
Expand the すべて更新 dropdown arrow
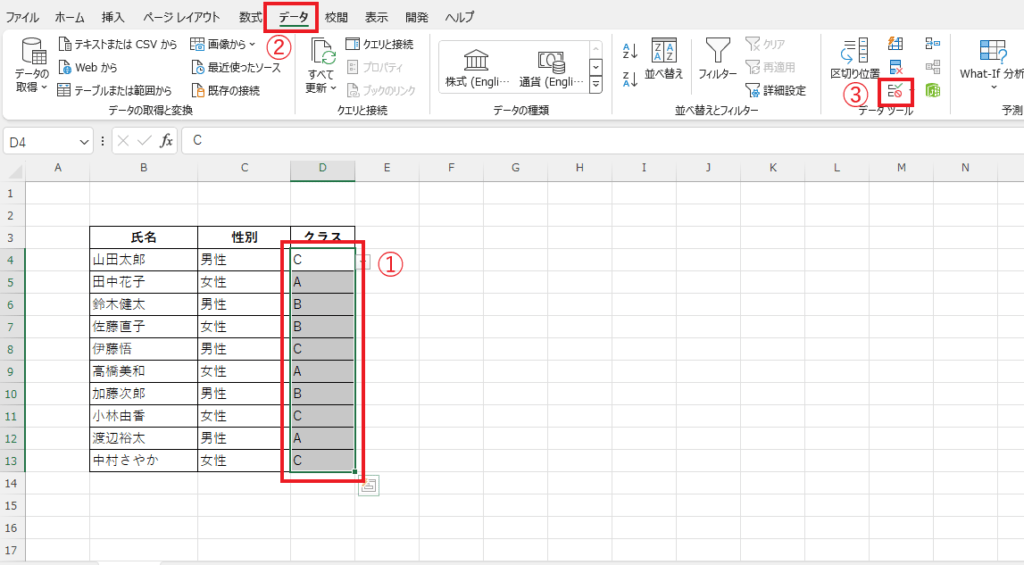[333, 87]
